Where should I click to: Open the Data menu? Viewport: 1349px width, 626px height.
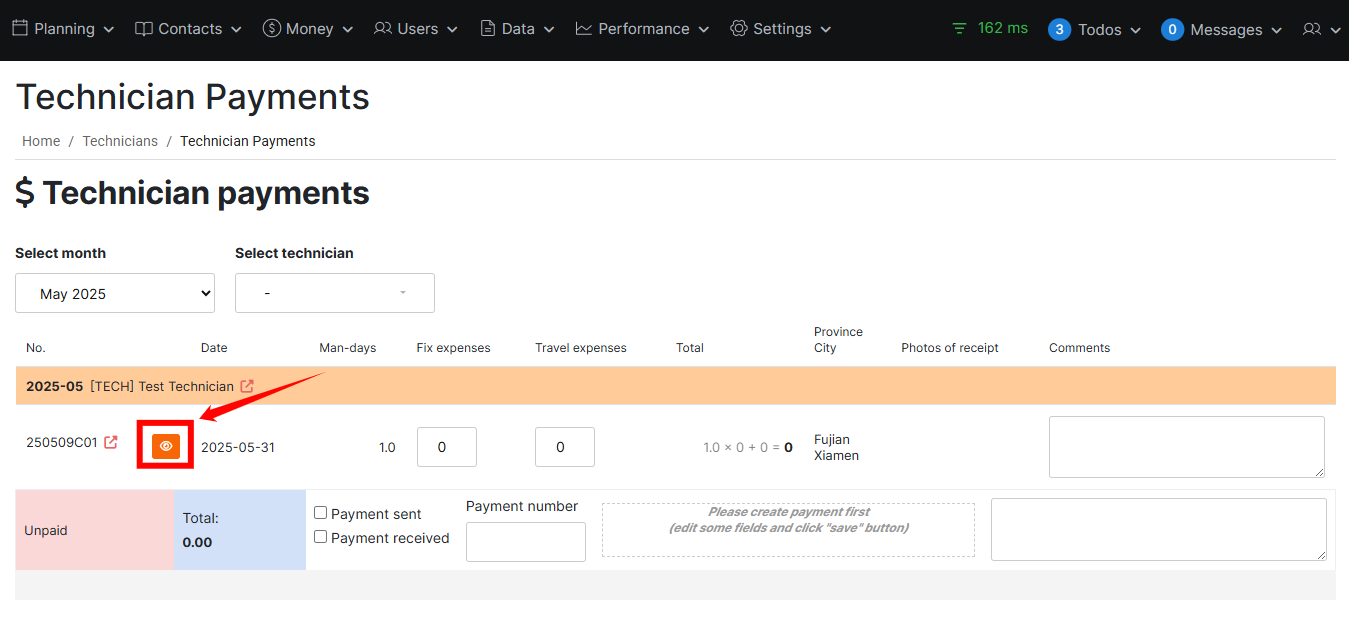(x=515, y=28)
